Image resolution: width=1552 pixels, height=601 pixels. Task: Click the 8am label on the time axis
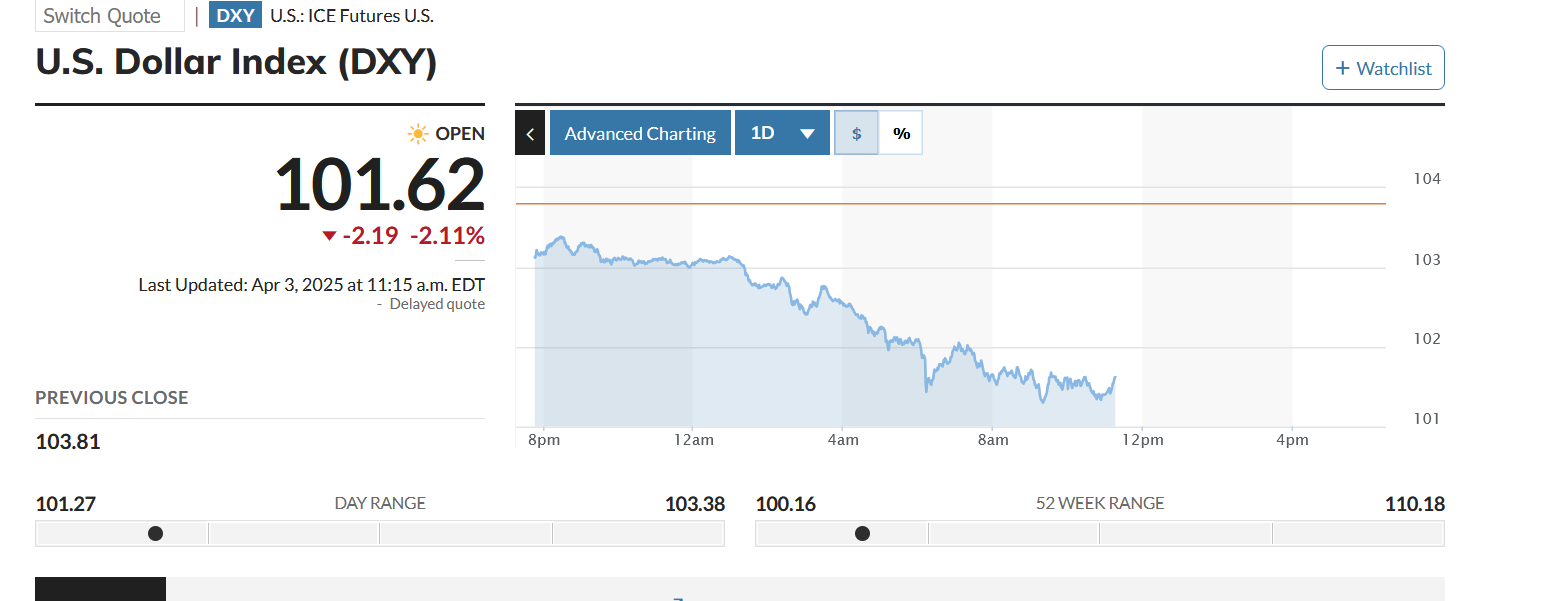click(x=992, y=440)
